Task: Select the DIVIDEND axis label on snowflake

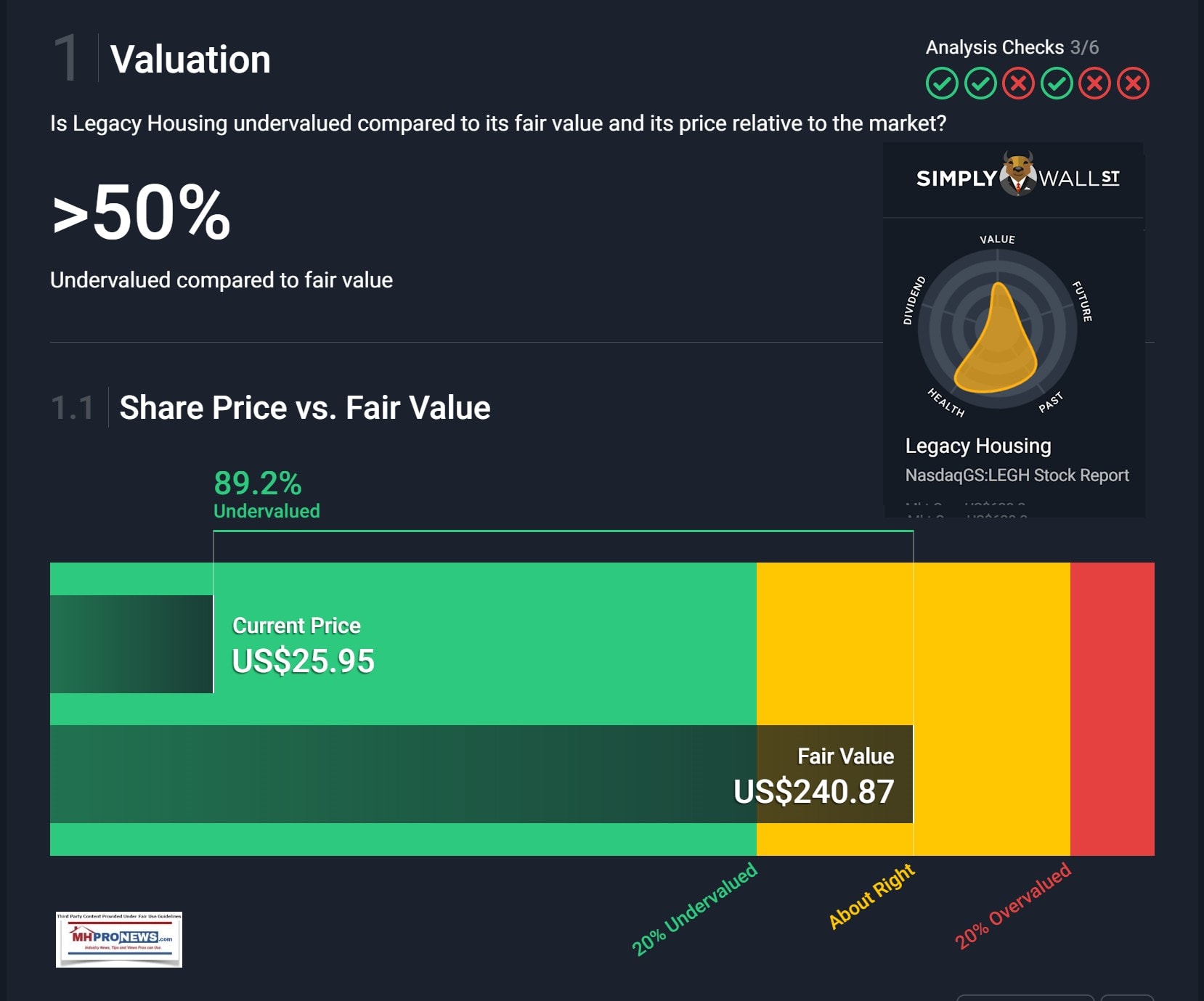Action: coord(914,300)
